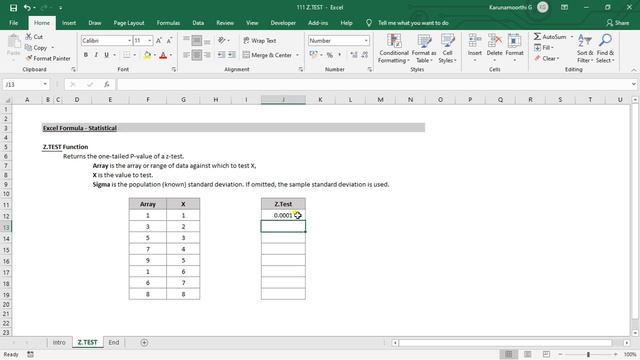Decrease the cell indent
The height and width of the screenshot is (360, 640).
click(221, 55)
